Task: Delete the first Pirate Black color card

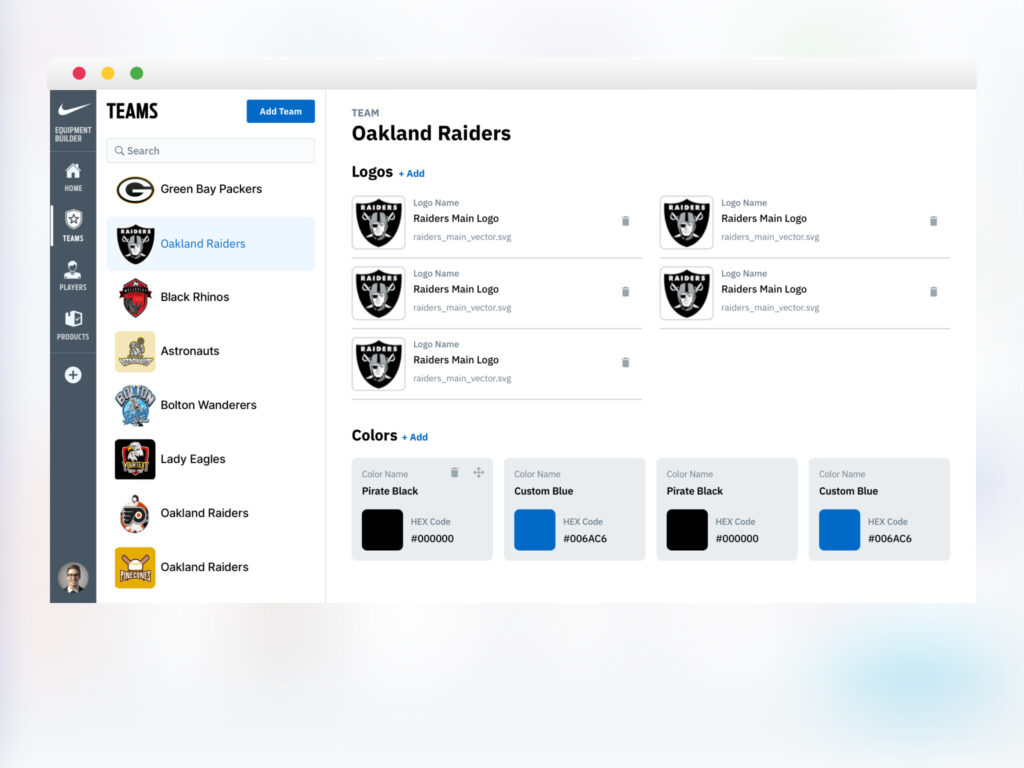Action: [x=455, y=472]
